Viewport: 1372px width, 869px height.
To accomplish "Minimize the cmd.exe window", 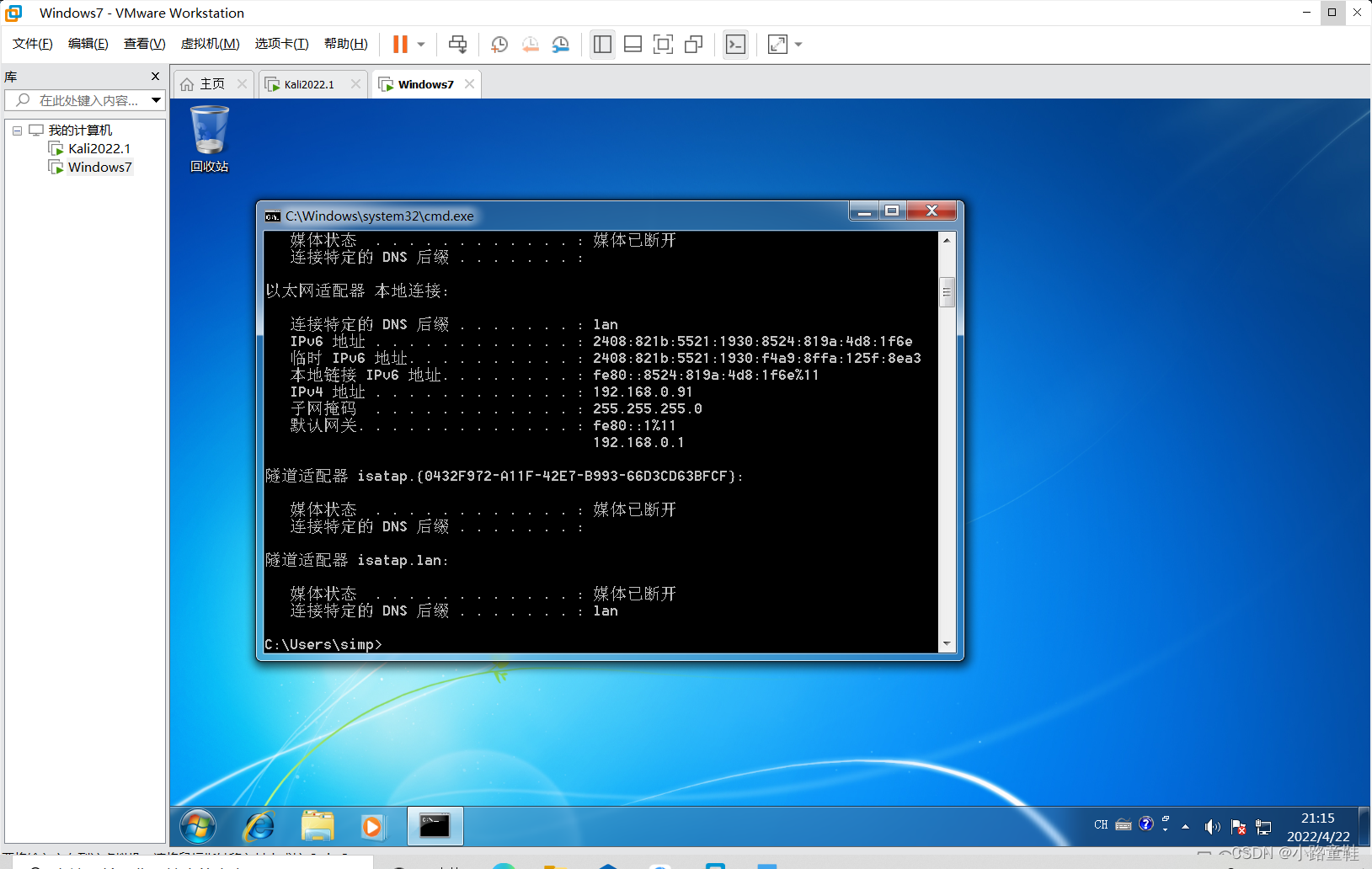I will tap(864, 211).
